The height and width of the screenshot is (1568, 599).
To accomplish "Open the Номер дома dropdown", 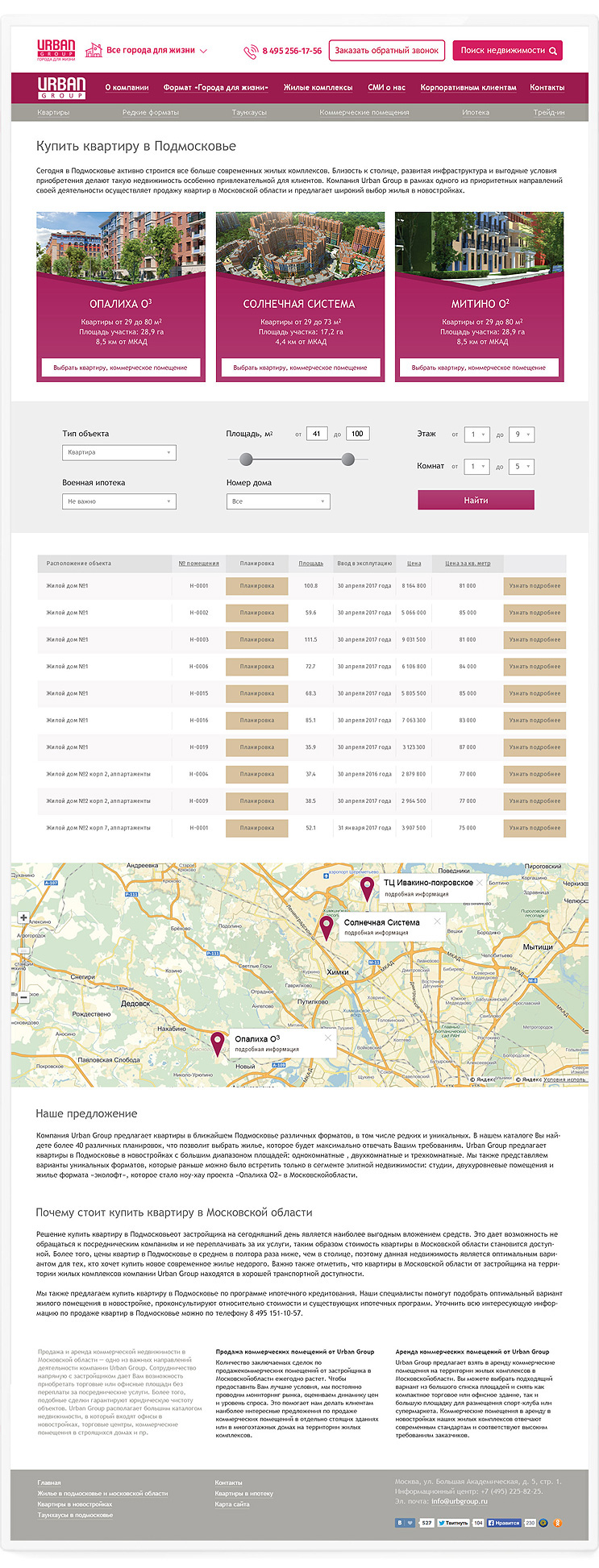I will (x=278, y=501).
